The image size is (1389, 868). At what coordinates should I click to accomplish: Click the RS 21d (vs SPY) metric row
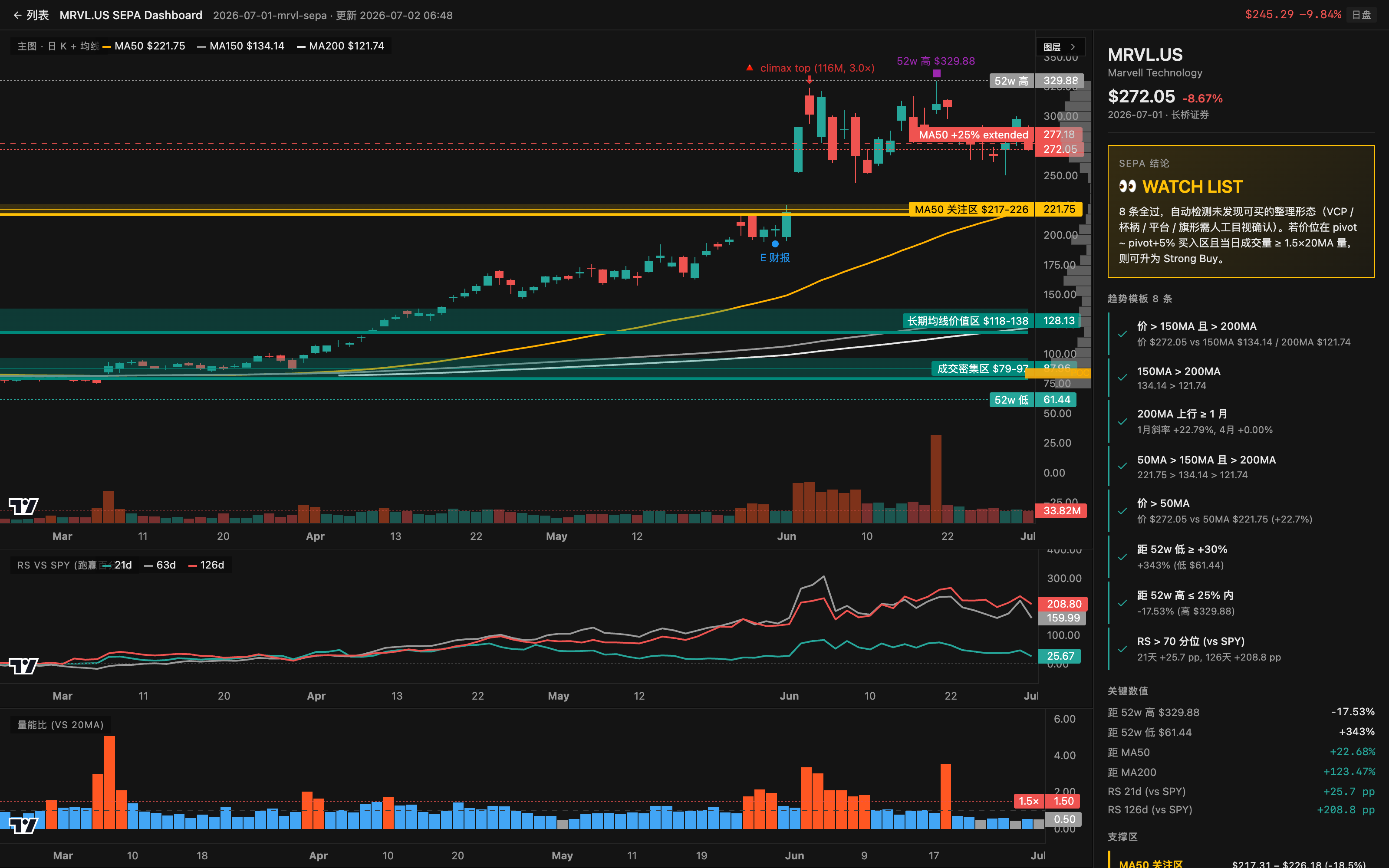pos(1241,792)
